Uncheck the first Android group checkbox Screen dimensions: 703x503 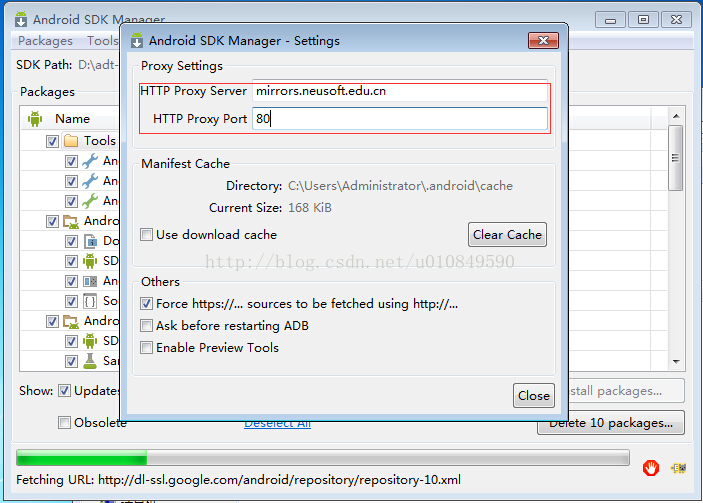52,221
